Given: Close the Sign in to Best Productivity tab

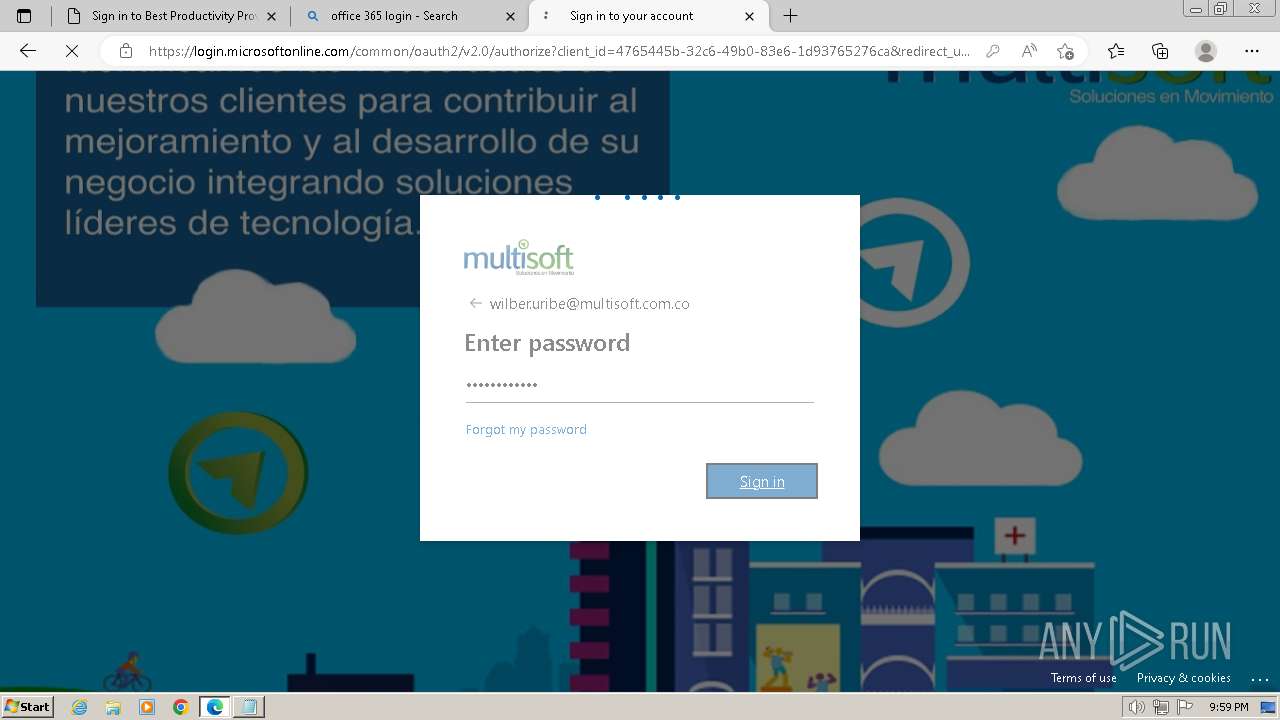Looking at the screenshot, I should 271,16.
